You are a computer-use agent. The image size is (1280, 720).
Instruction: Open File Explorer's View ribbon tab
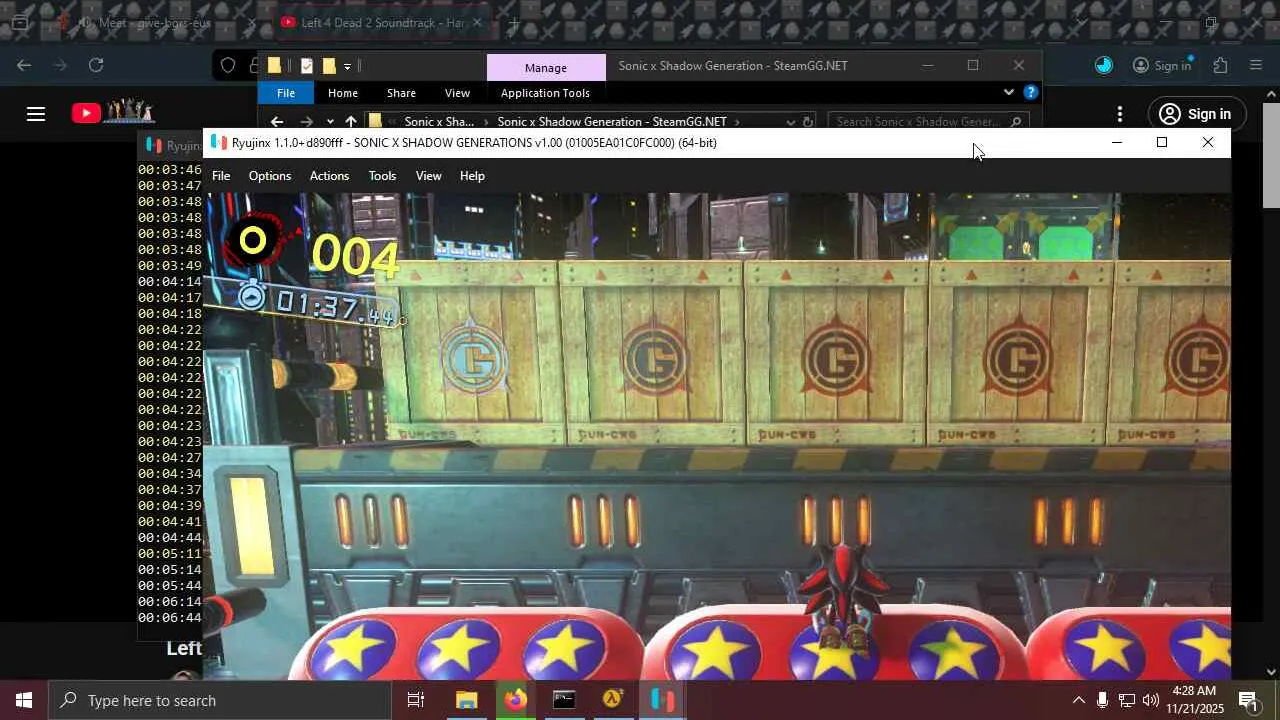click(x=457, y=93)
